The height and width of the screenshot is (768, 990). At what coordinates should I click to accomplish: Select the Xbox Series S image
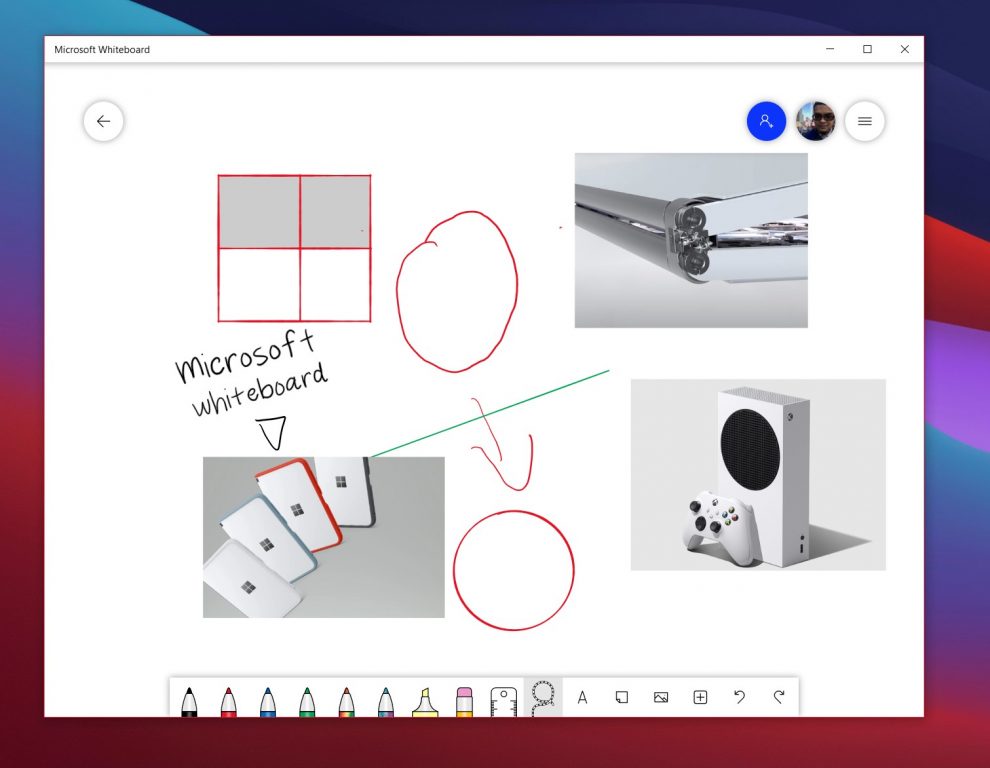tap(758, 475)
